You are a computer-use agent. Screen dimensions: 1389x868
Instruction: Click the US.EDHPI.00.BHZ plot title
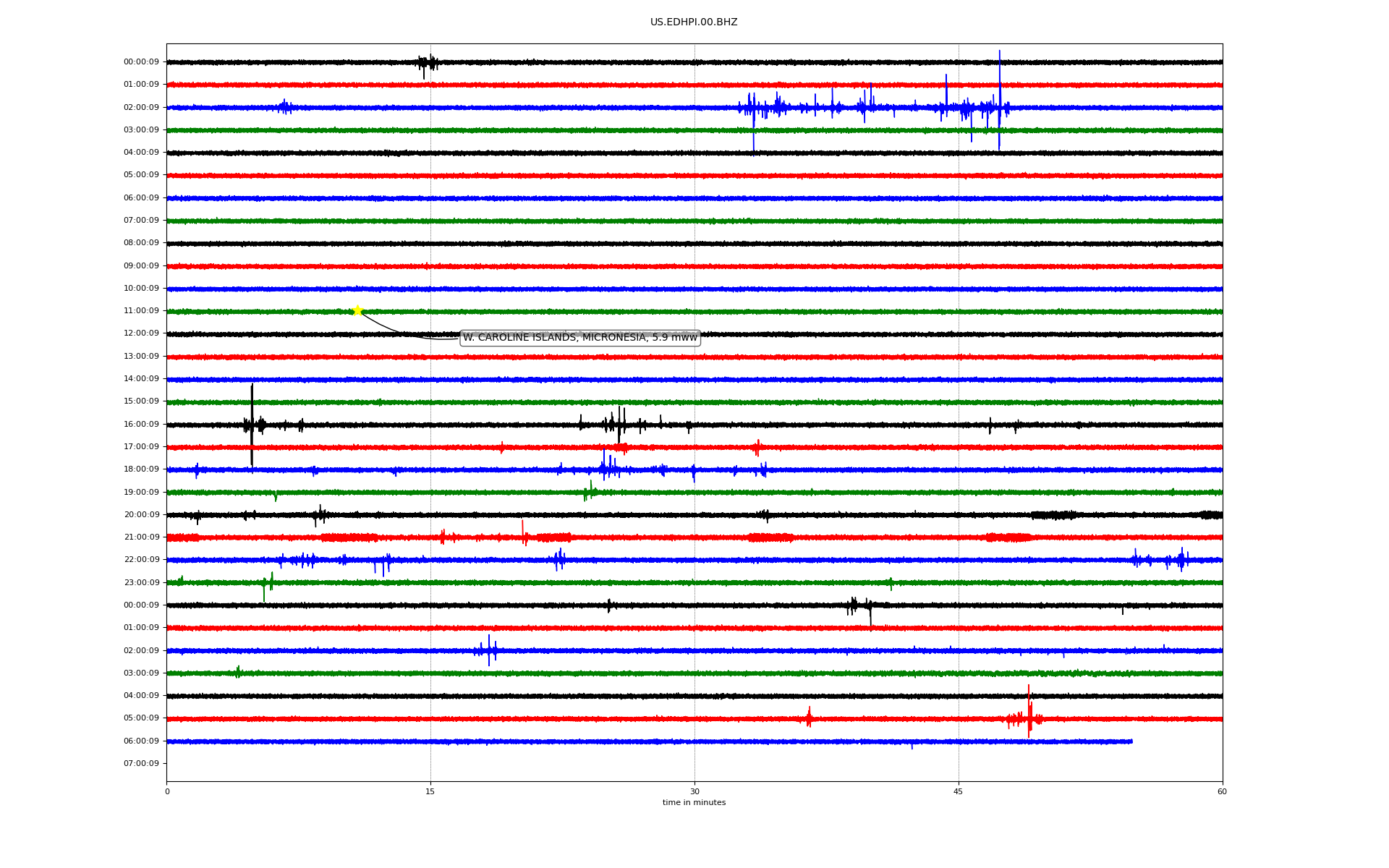[x=693, y=22]
